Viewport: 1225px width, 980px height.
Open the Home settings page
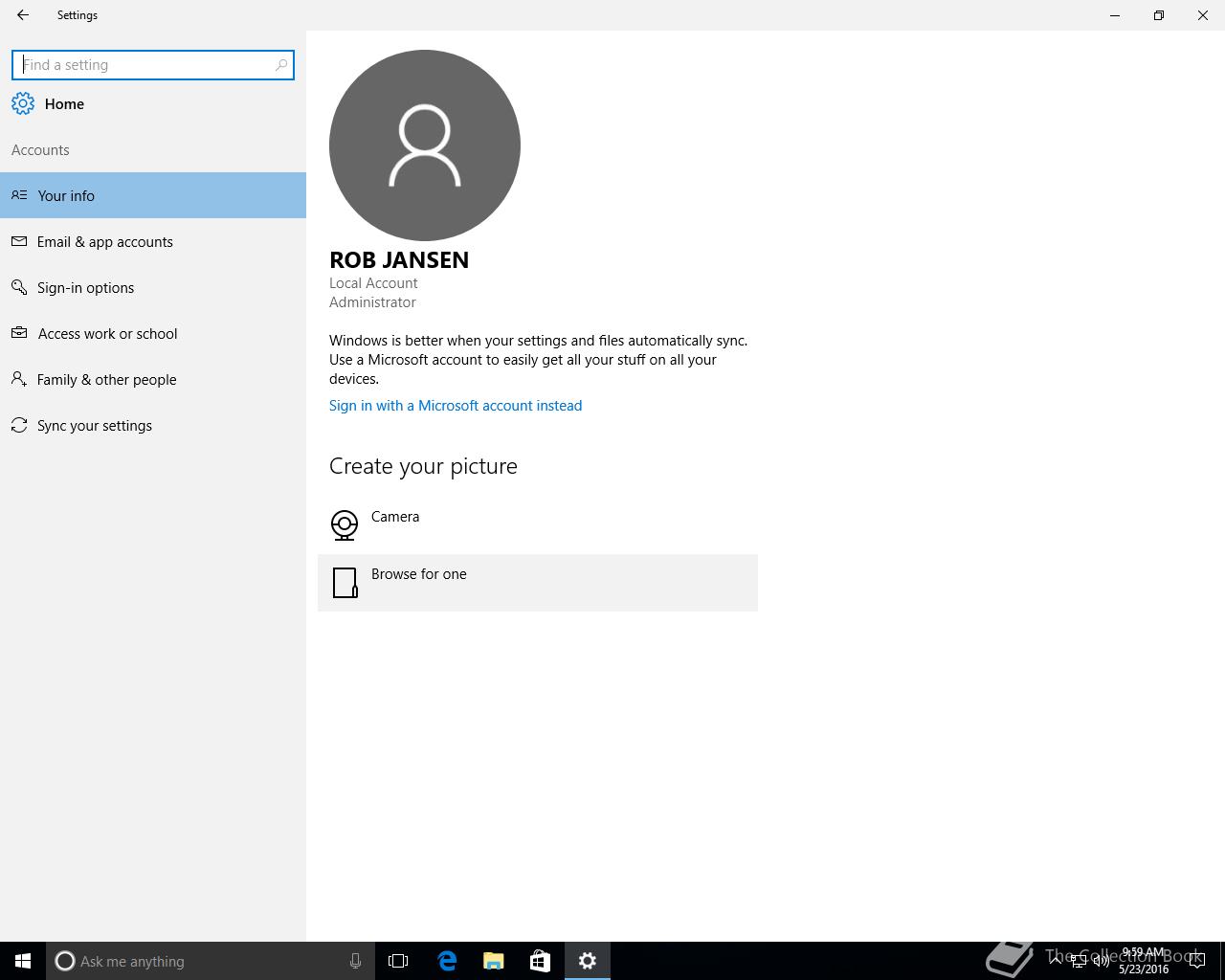tap(64, 104)
